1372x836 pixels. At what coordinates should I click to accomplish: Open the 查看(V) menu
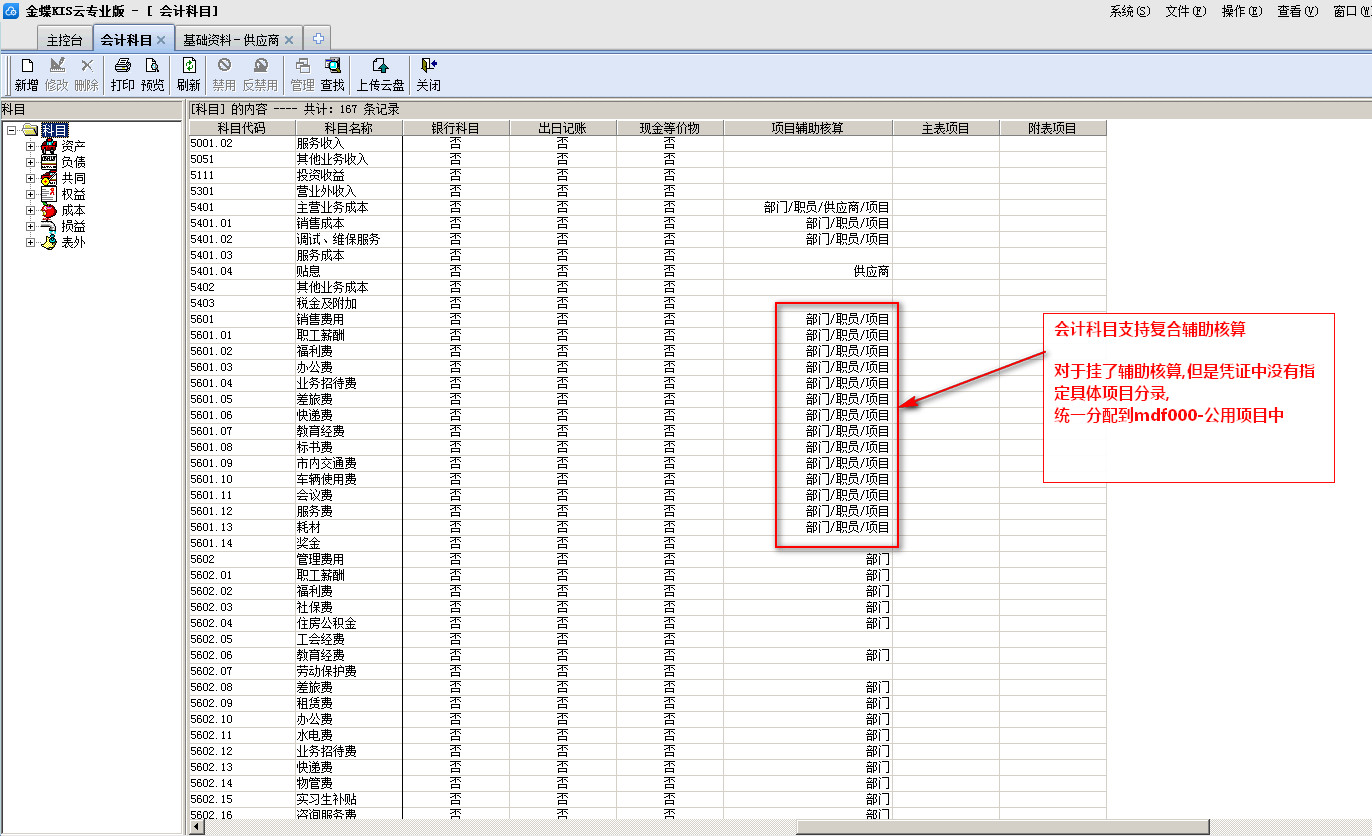click(x=1297, y=11)
